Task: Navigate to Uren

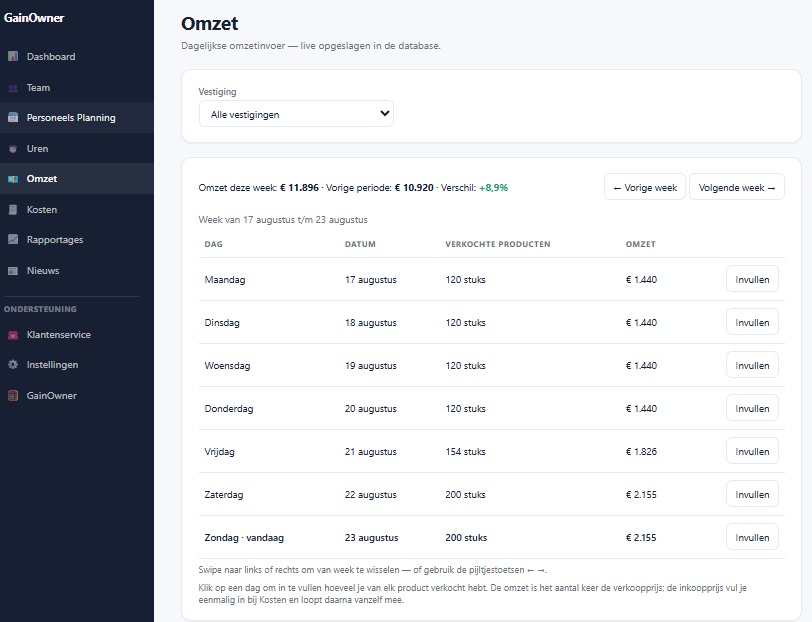Action: pos(77,149)
